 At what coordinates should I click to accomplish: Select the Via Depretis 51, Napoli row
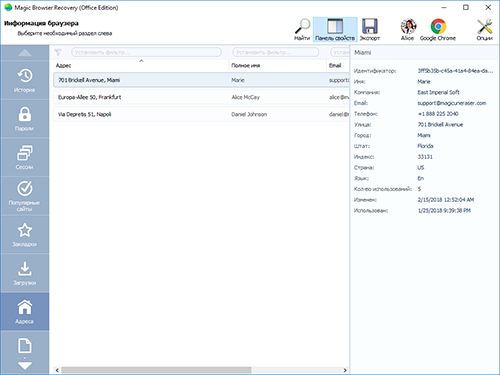pyautogui.click(x=201, y=114)
